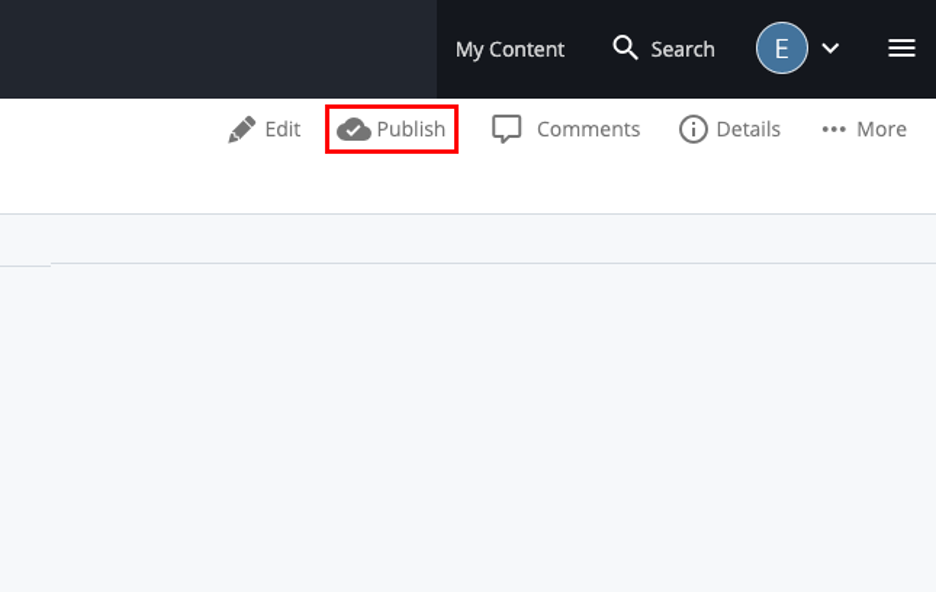
Task: Click the three-dot More icon
Action: 834,130
